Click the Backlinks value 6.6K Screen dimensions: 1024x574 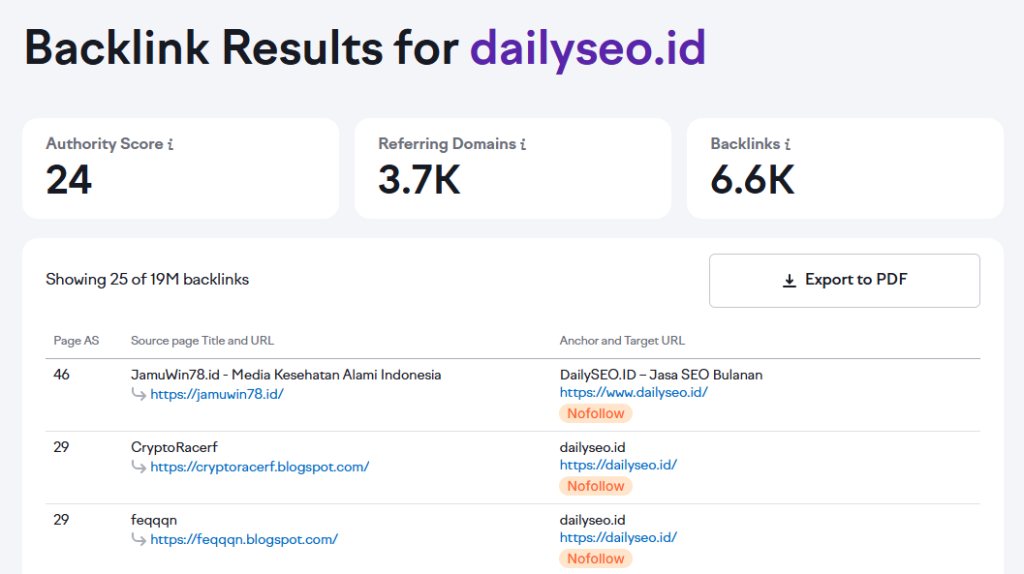pyautogui.click(x=752, y=180)
